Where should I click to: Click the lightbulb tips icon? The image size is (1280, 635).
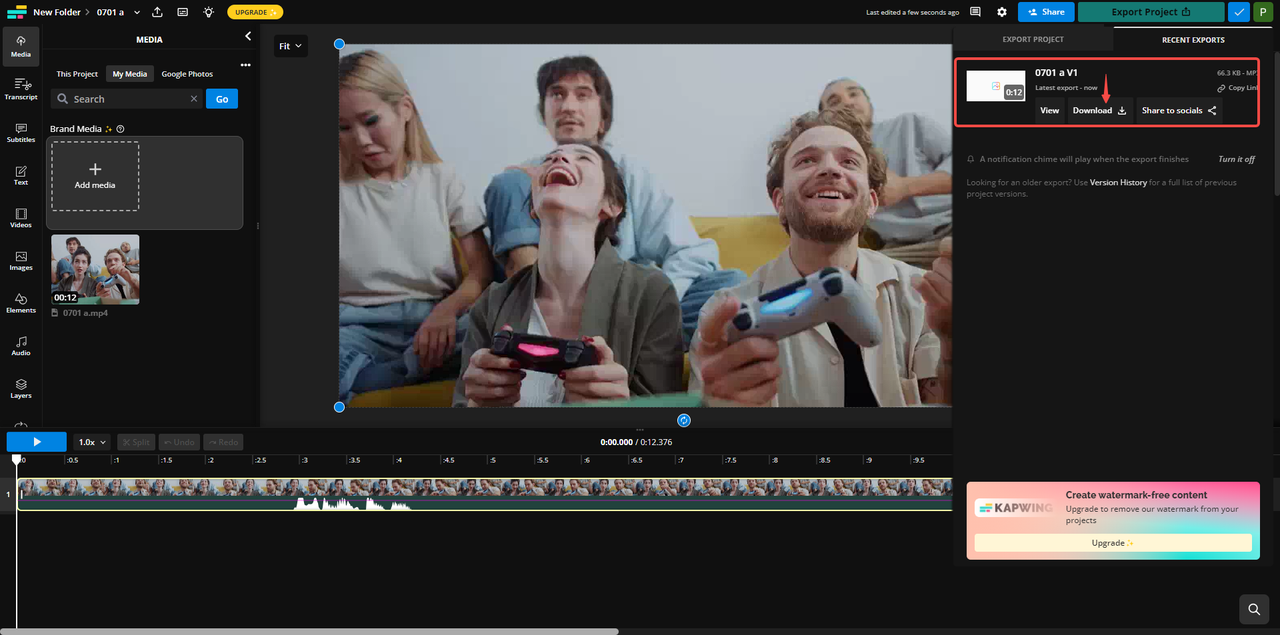point(208,12)
